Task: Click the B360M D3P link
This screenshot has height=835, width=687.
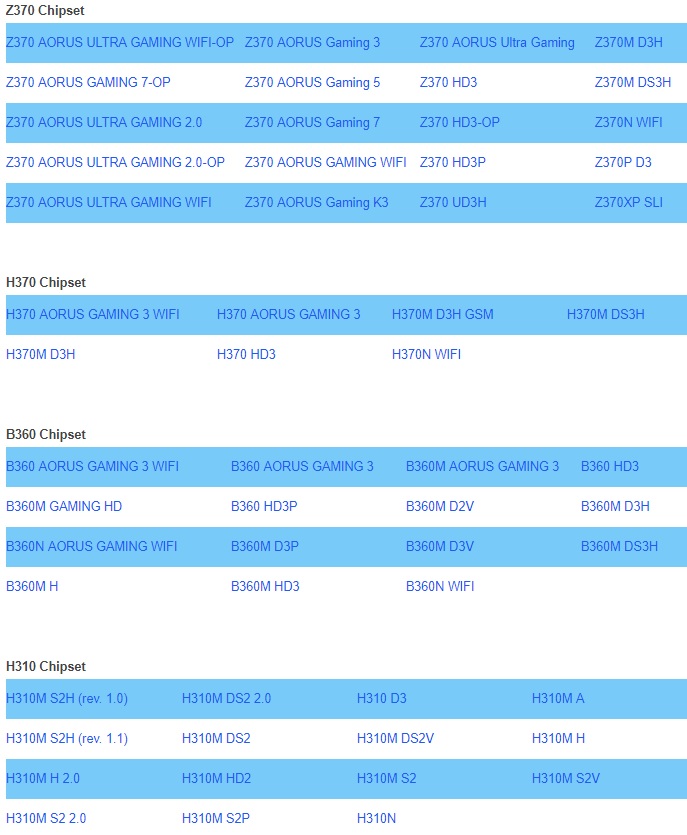Action: (x=265, y=546)
